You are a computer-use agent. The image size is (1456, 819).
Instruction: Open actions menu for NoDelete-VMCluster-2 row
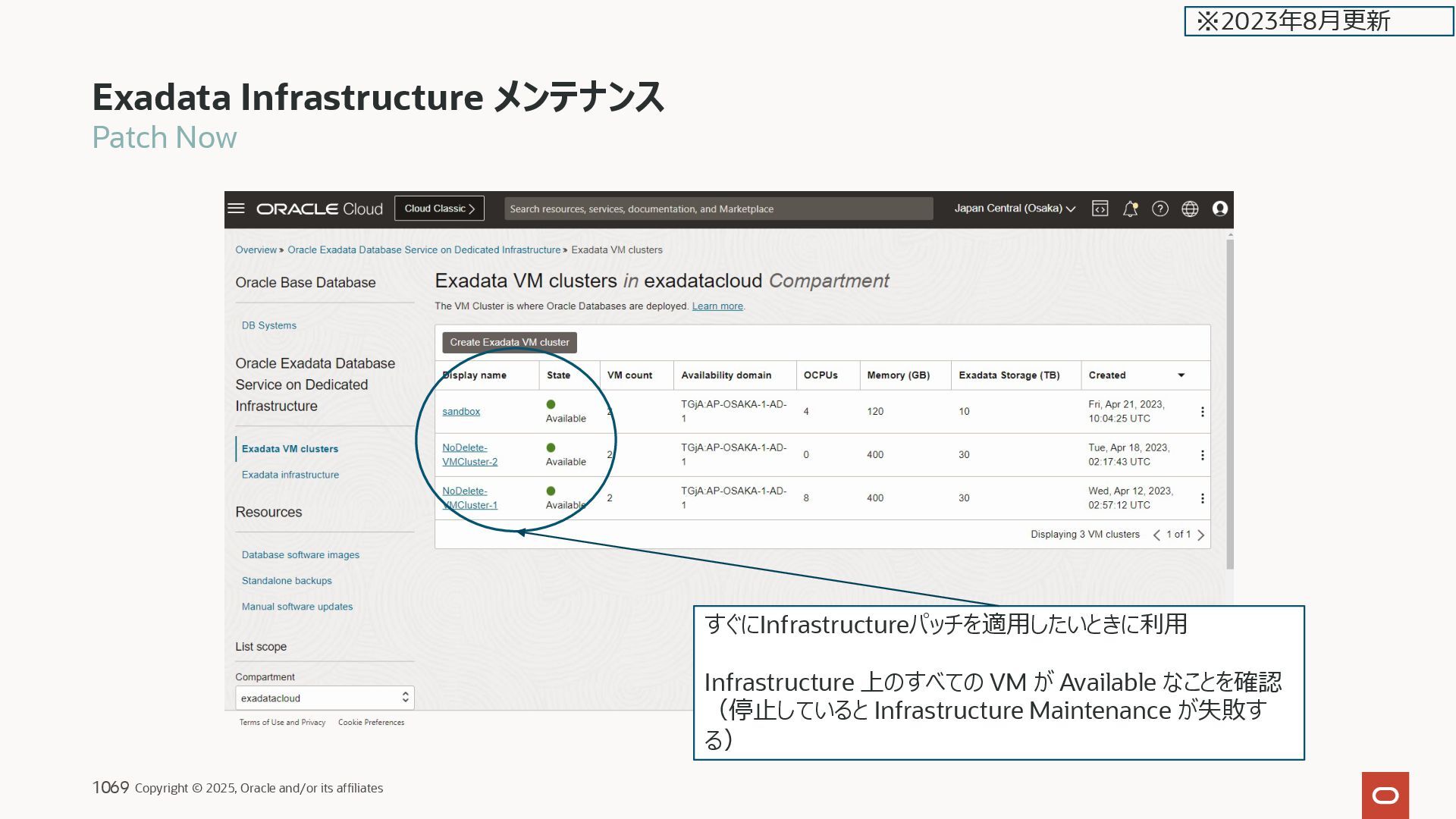pos(1202,455)
